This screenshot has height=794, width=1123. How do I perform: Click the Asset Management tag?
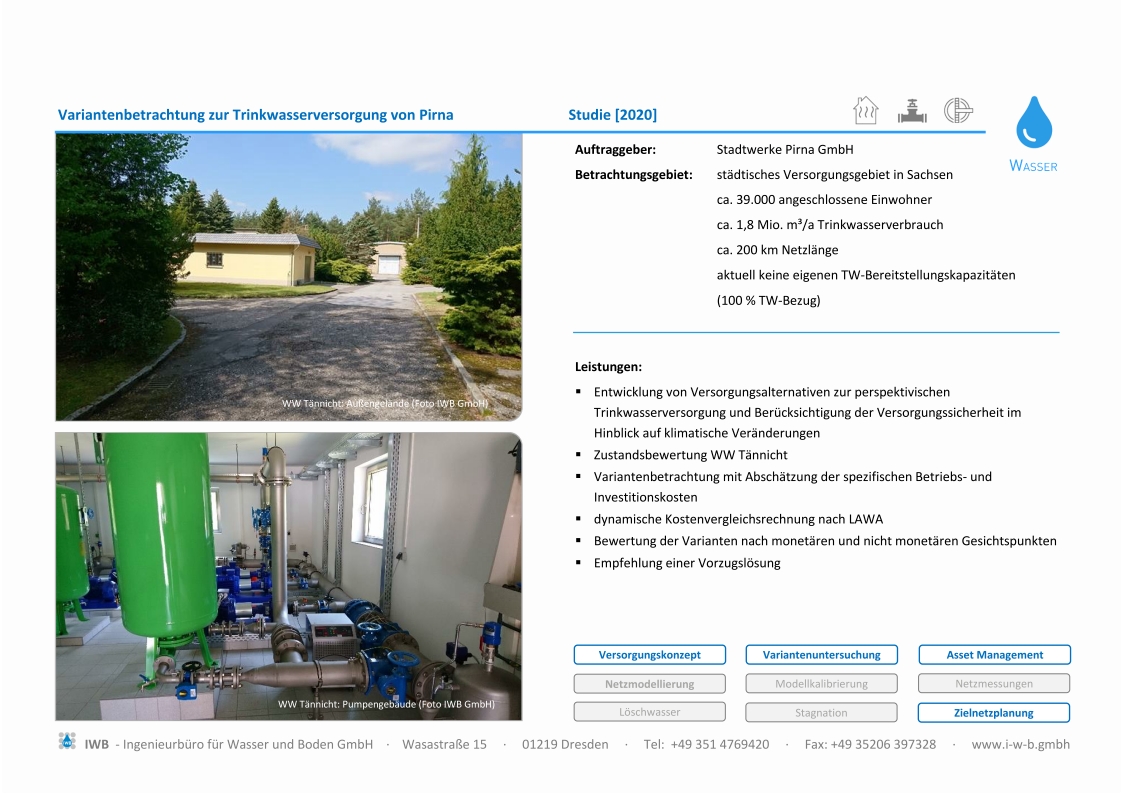pyautogui.click(x=994, y=655)
